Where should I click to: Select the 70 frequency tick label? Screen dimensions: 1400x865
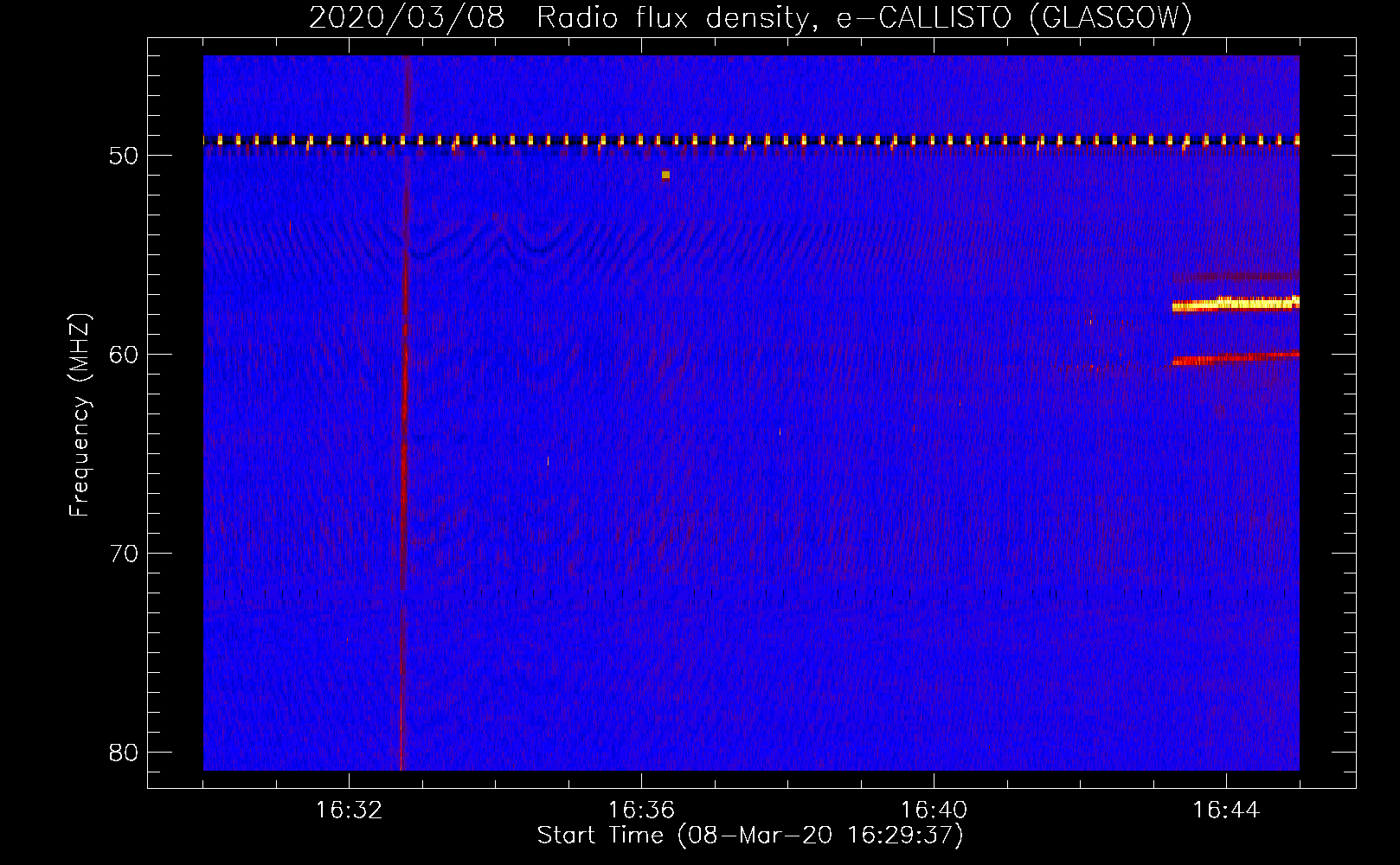point(125,554)
